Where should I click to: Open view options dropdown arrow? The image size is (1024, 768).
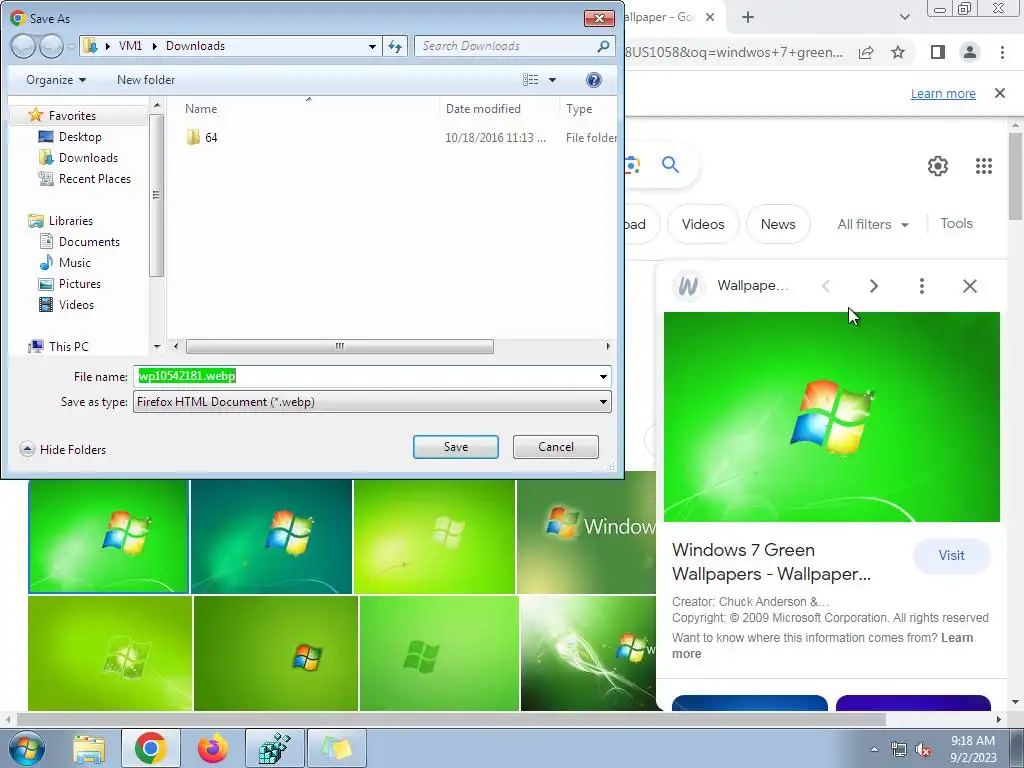click(552, 80)
